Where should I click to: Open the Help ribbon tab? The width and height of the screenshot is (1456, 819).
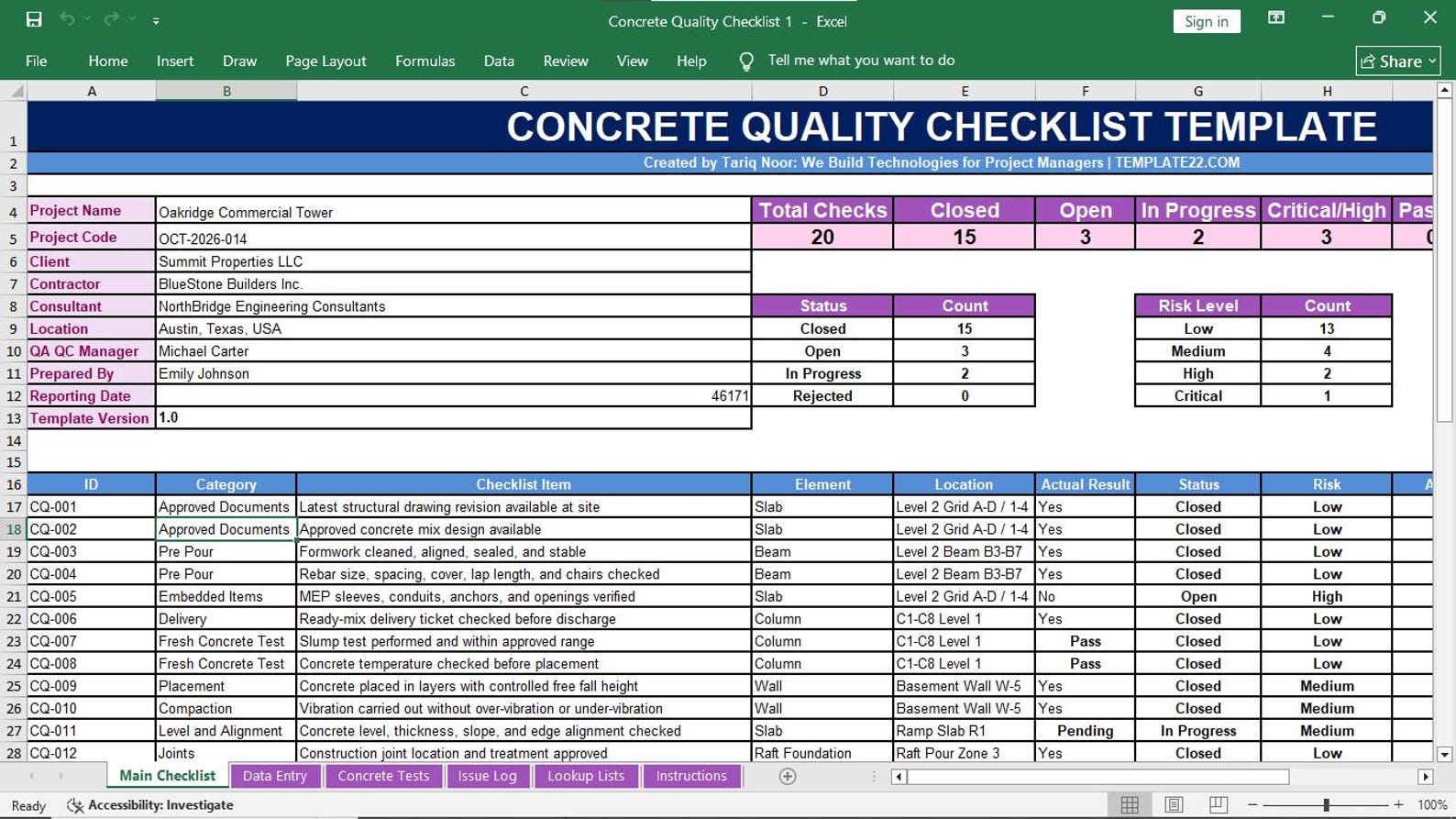(691, 61)
